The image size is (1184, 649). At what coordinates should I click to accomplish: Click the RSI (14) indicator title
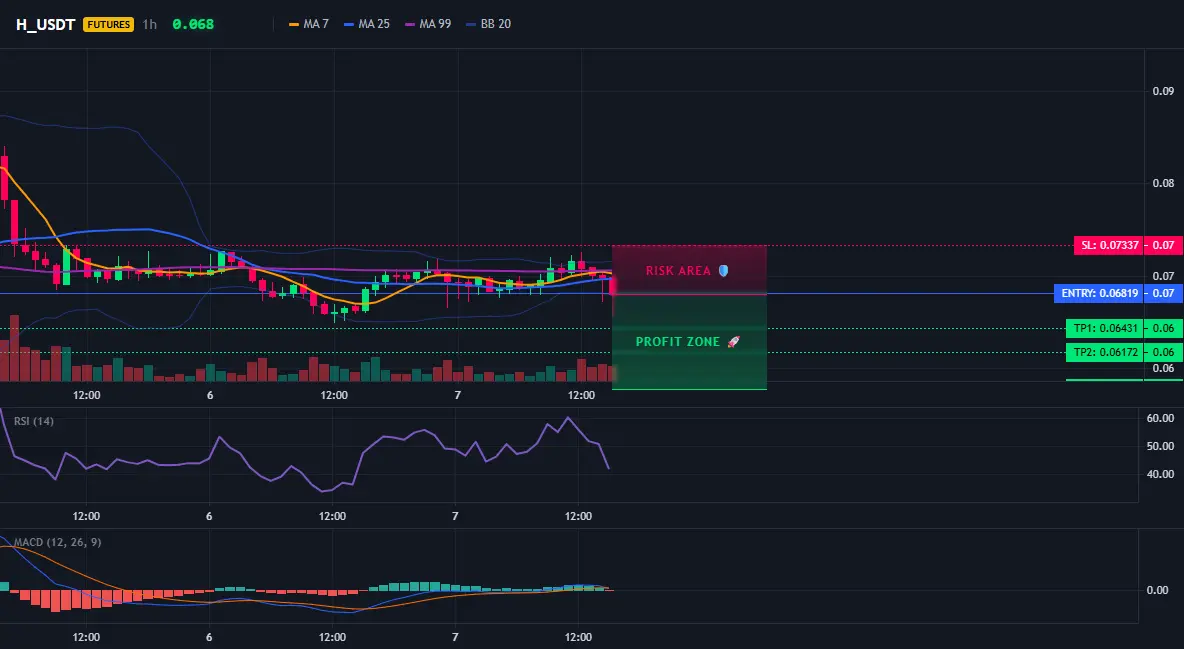point(34,421)
